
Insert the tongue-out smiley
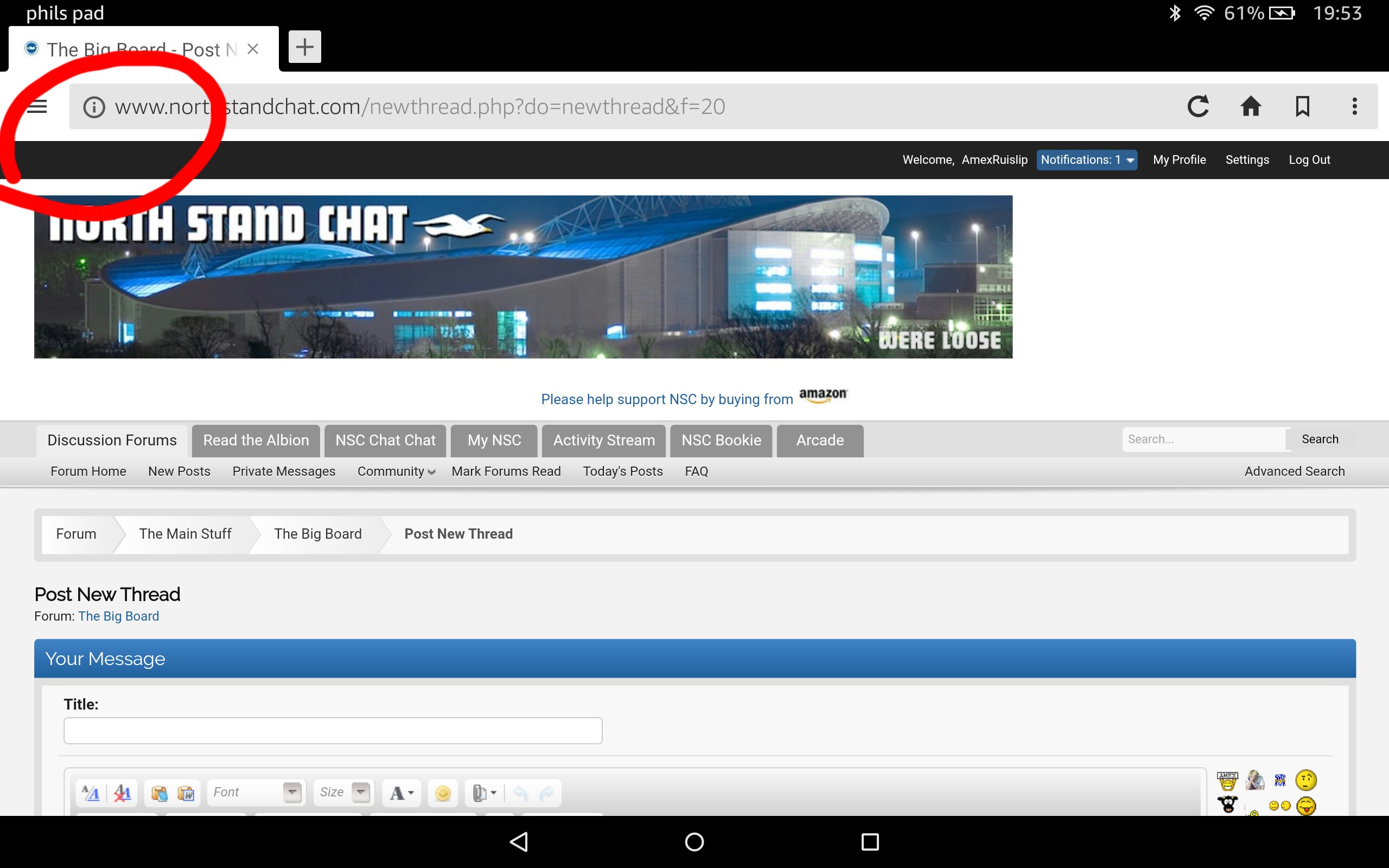tap(1306, 806)
